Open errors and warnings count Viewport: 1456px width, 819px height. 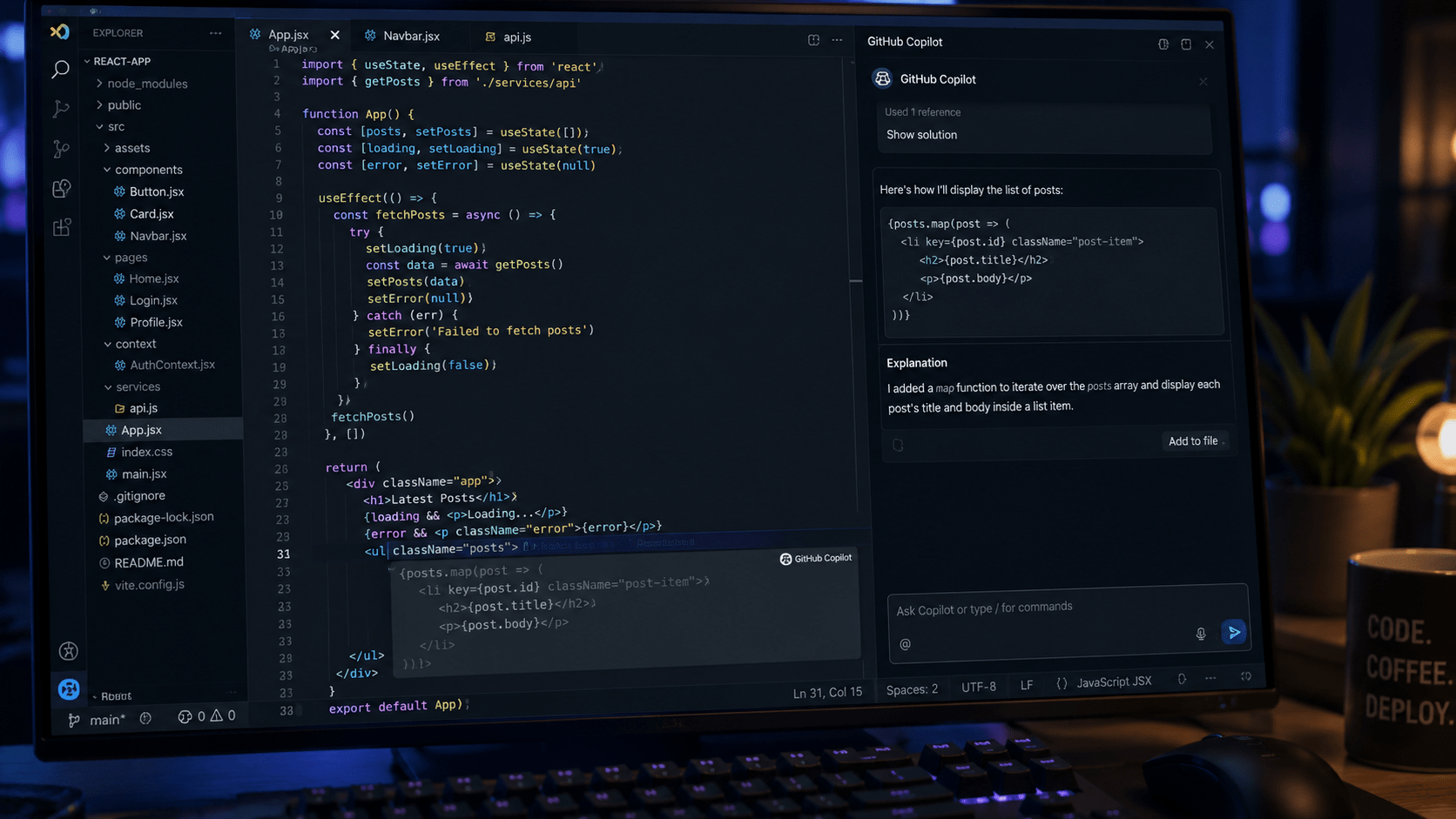pos(206,716)
